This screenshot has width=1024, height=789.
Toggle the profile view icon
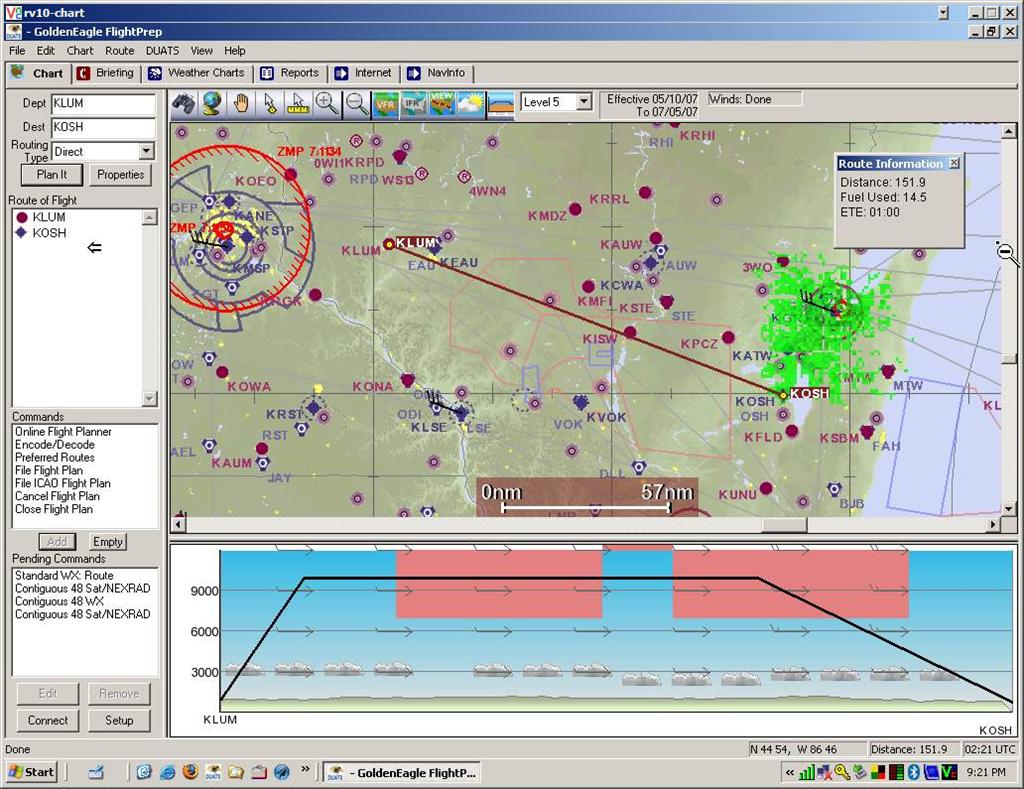point(501,104)
